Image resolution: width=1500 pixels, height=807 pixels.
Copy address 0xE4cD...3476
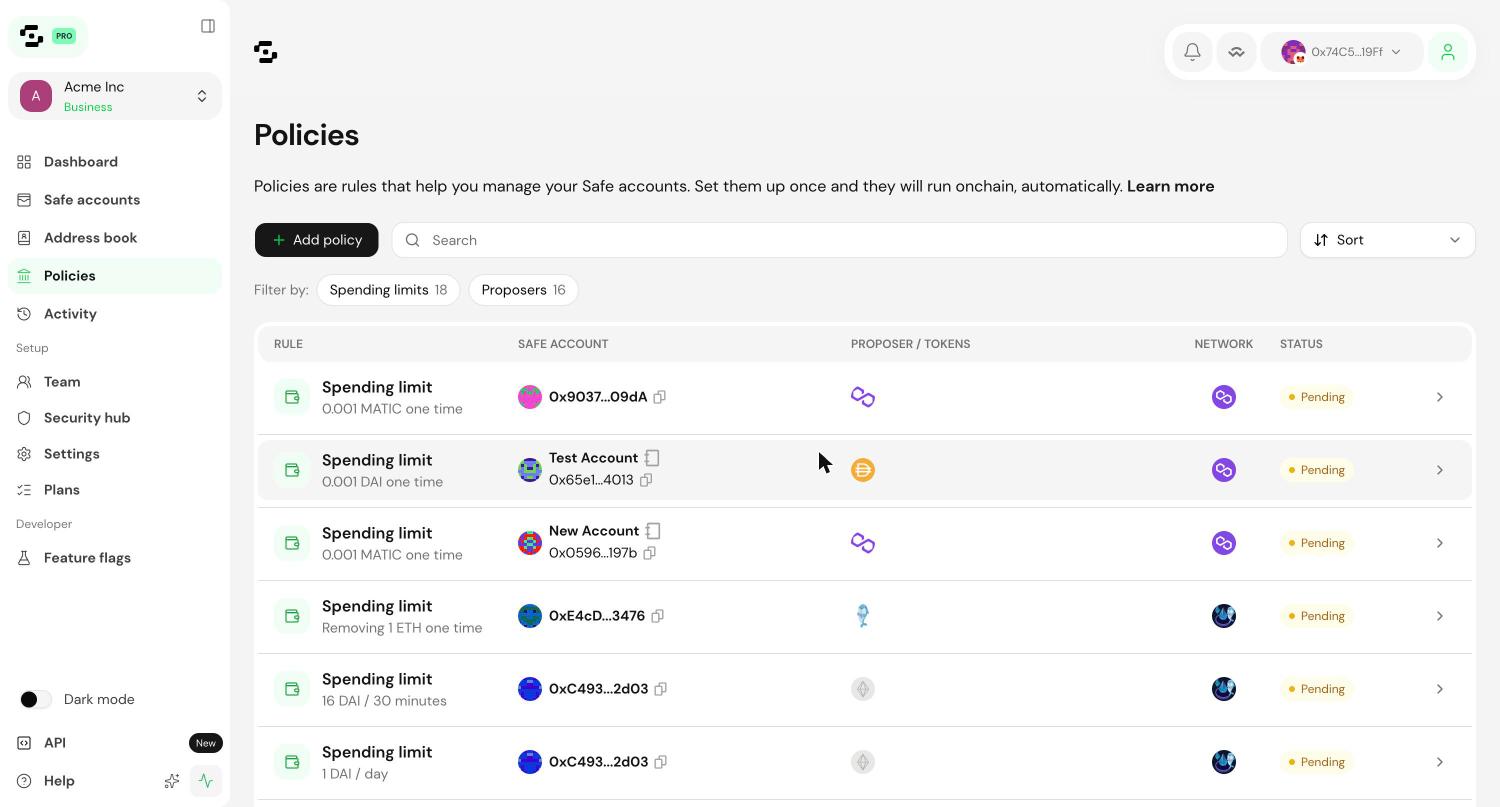657,616
